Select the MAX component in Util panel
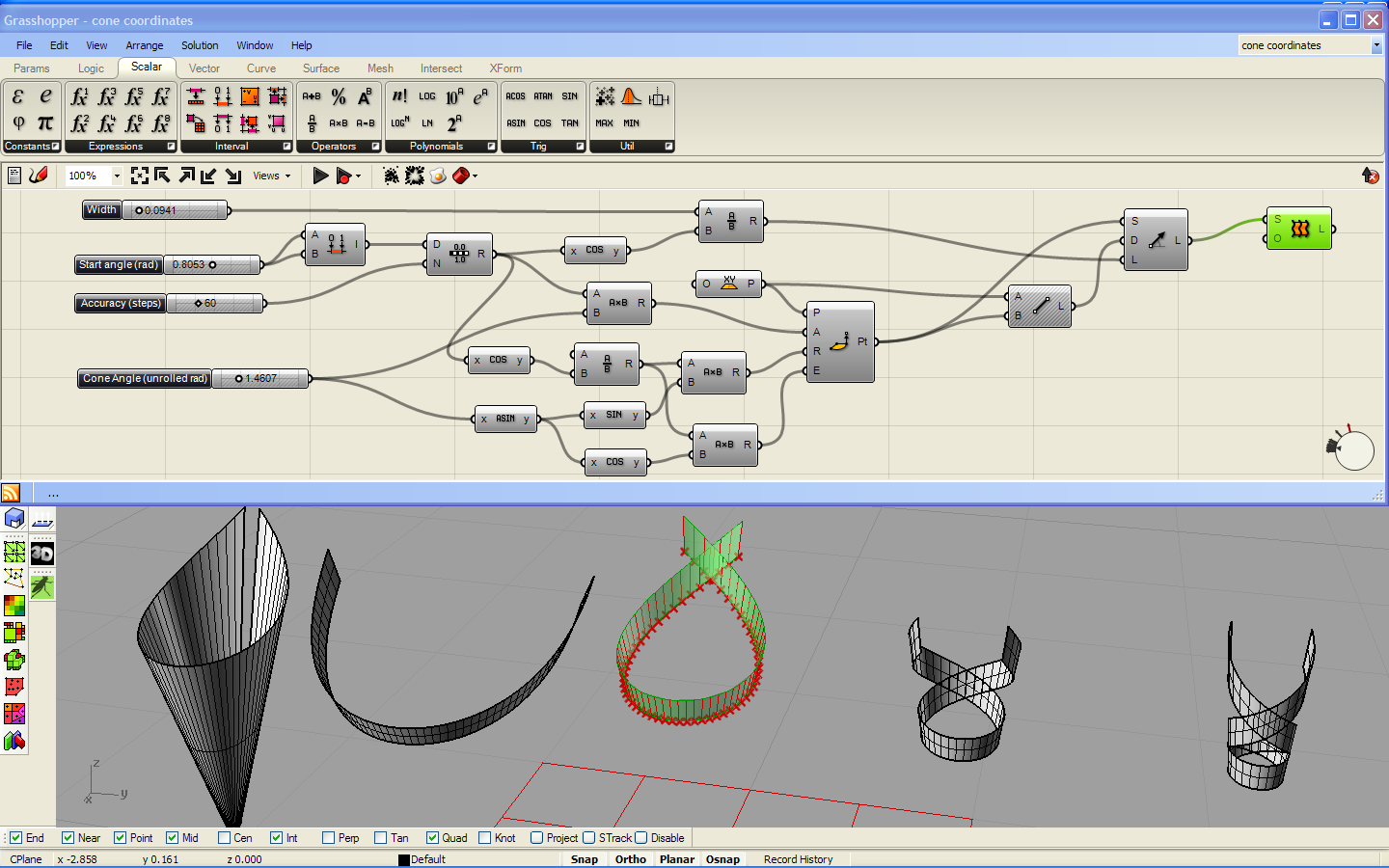The width and height of the screenshot is (1389, 868). click(x=604, y=122)
